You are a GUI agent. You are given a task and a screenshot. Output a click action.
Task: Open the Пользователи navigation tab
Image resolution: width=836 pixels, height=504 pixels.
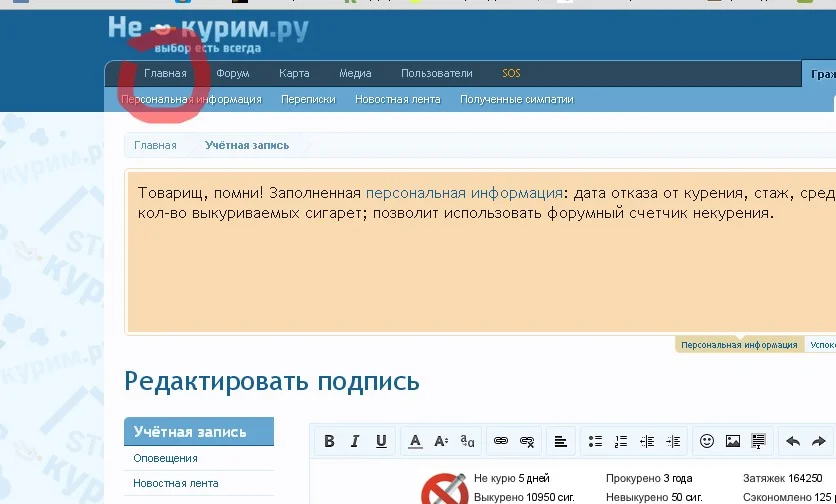(437, 74)
